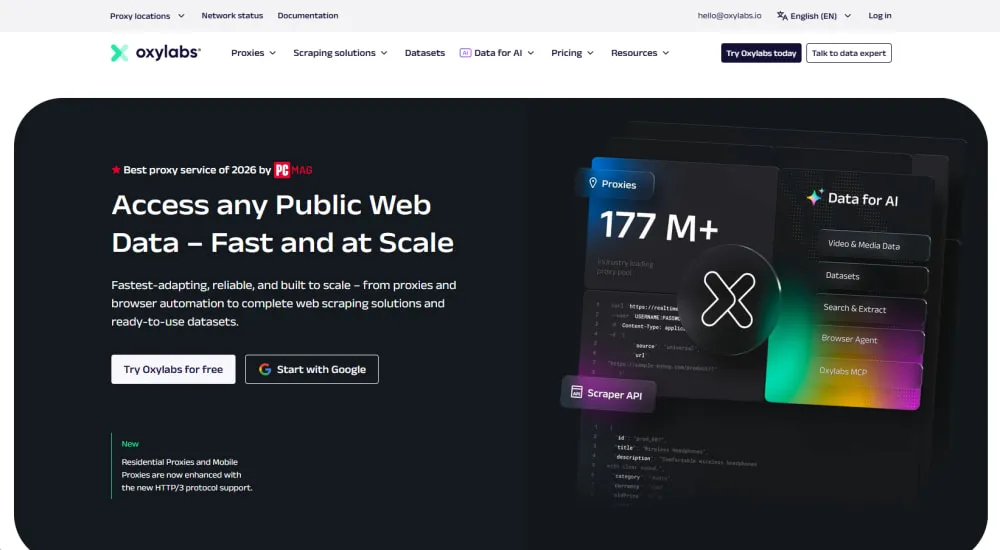Click the AI badge icon beside Data for AI
The image size is (1000, 550).
465,53
